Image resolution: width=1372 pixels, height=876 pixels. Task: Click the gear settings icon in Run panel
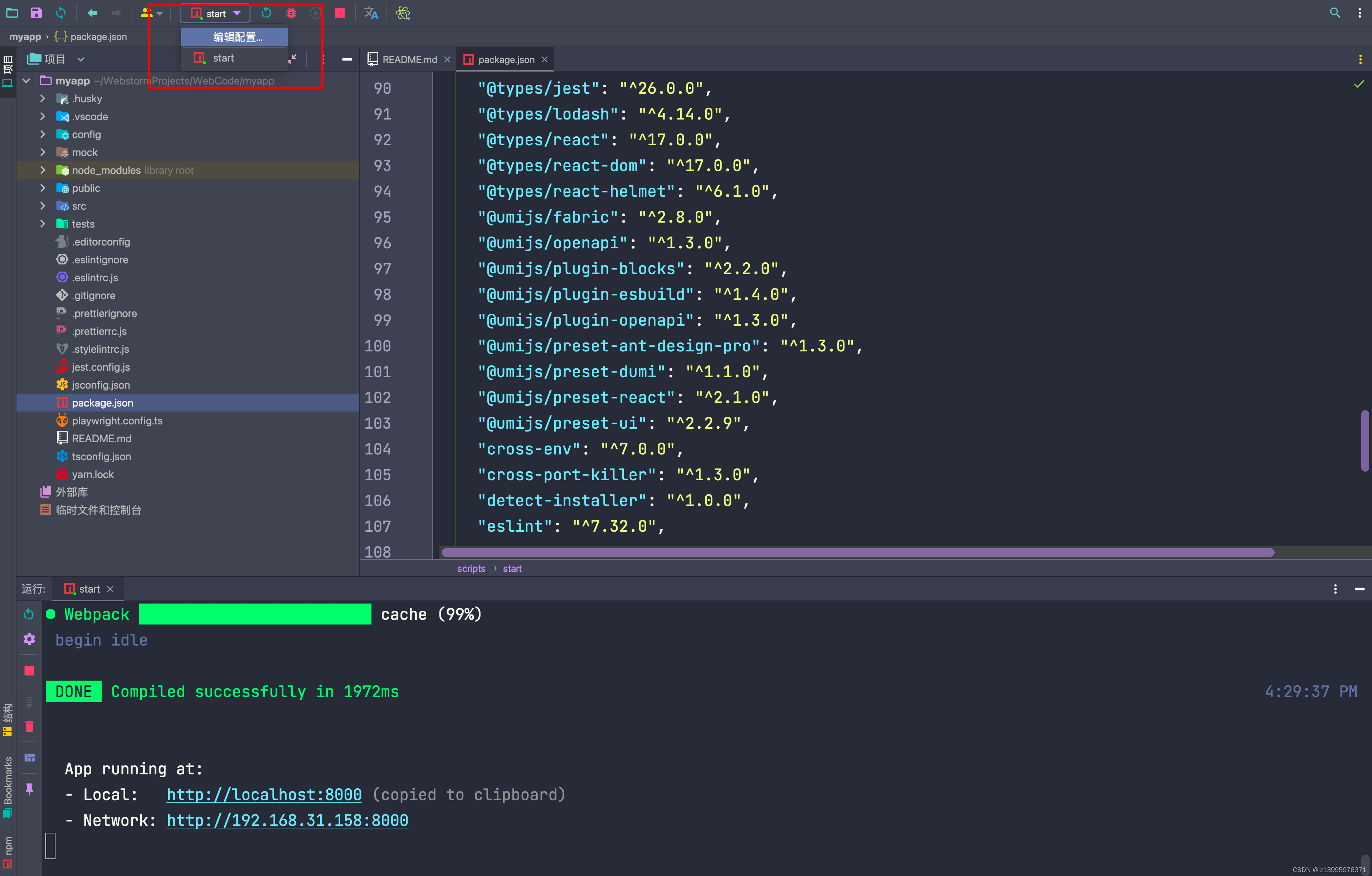29,639
